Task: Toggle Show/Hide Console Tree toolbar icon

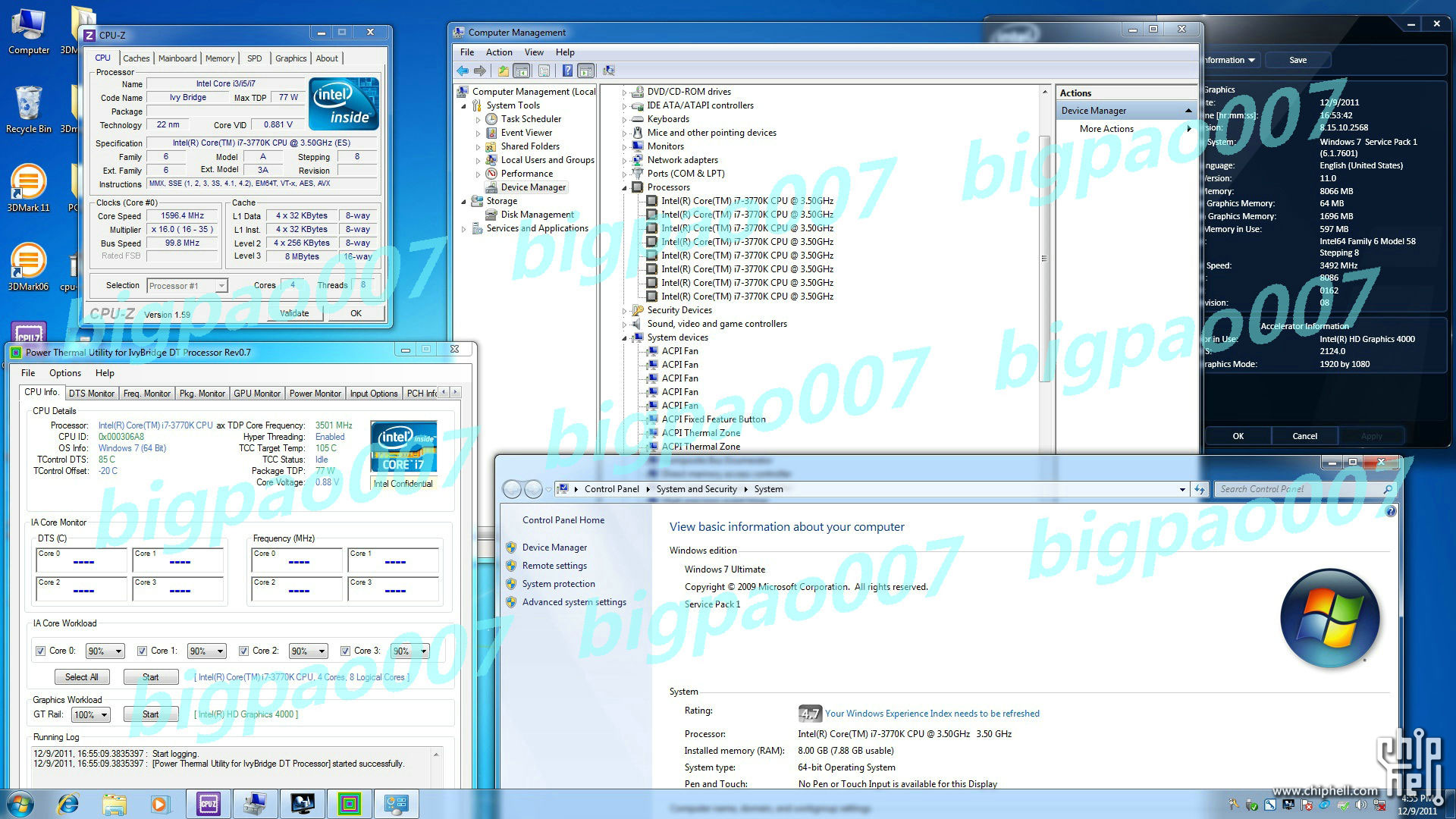Action: coord(522,71)
